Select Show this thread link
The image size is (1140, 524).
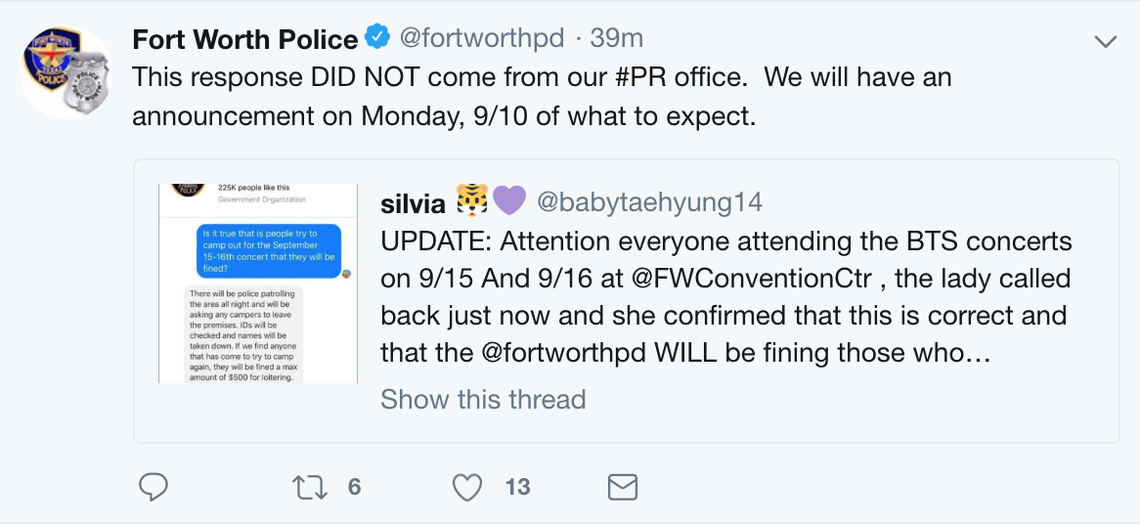tap(483, 399)
